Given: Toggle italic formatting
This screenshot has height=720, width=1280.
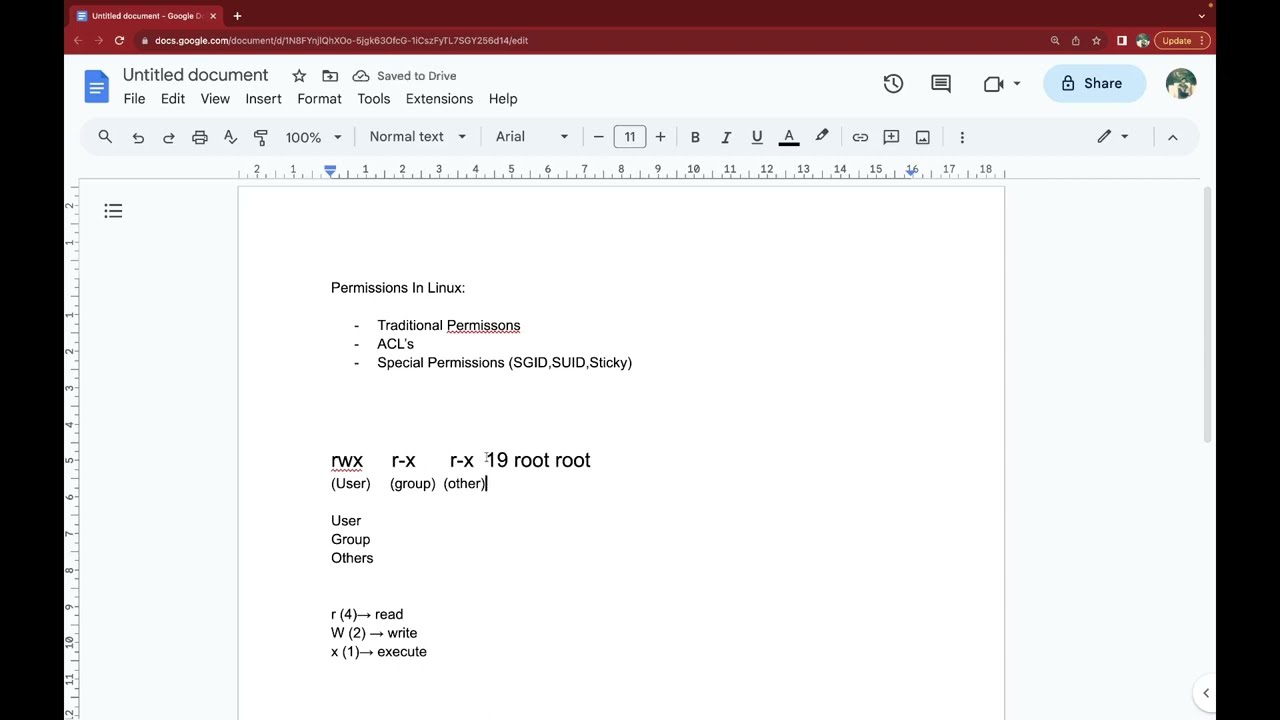Looking at the screenshot, I should pos(726,137).
